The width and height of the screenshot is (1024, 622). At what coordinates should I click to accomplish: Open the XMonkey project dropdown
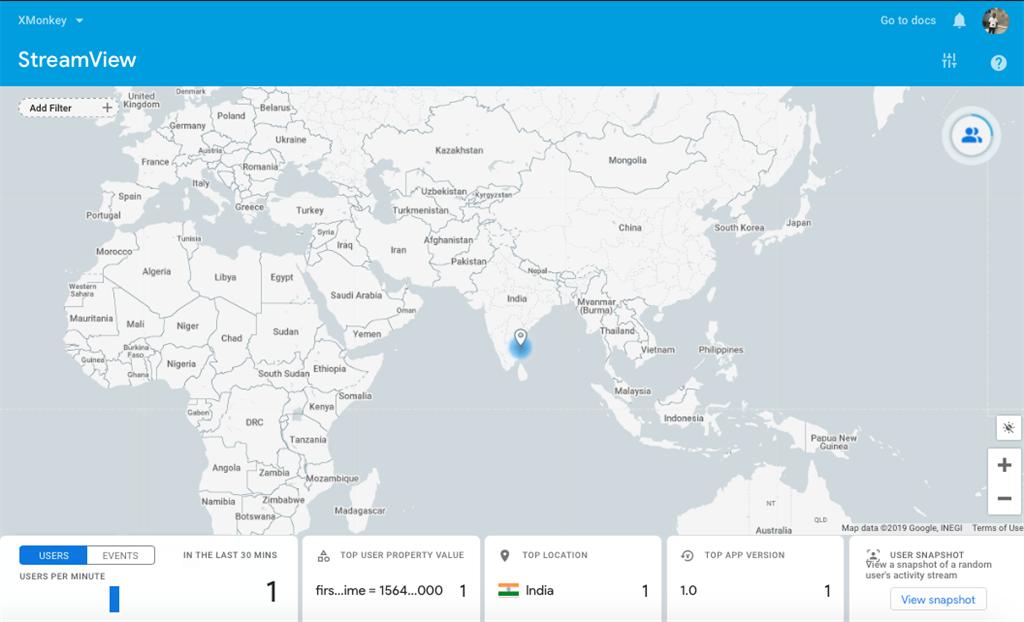pyautogui.click(x=50, y=20)
